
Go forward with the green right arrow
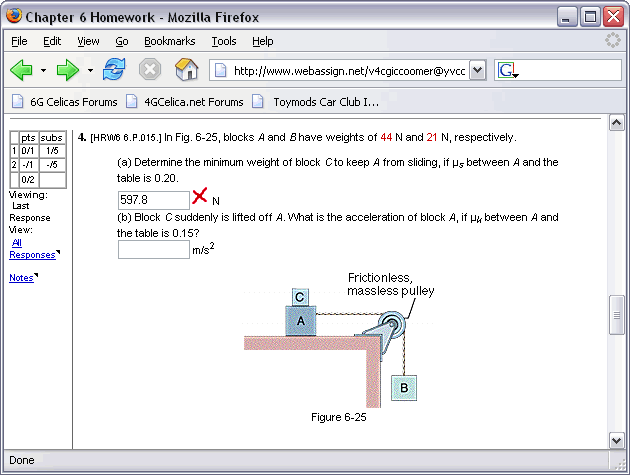(x=68, y=70)
